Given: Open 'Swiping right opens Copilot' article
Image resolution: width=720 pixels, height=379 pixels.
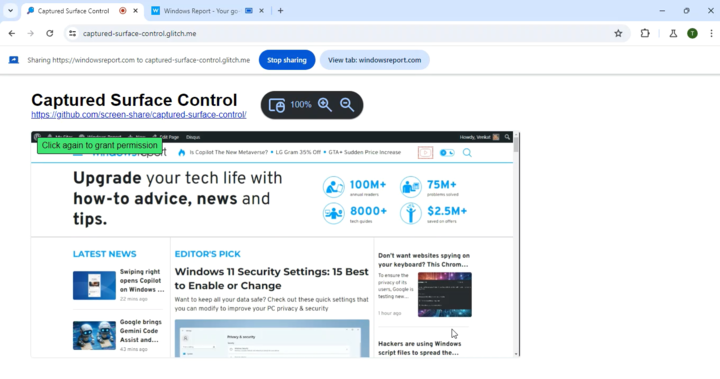Looking at the screenshot, I should tap(142, 281).
